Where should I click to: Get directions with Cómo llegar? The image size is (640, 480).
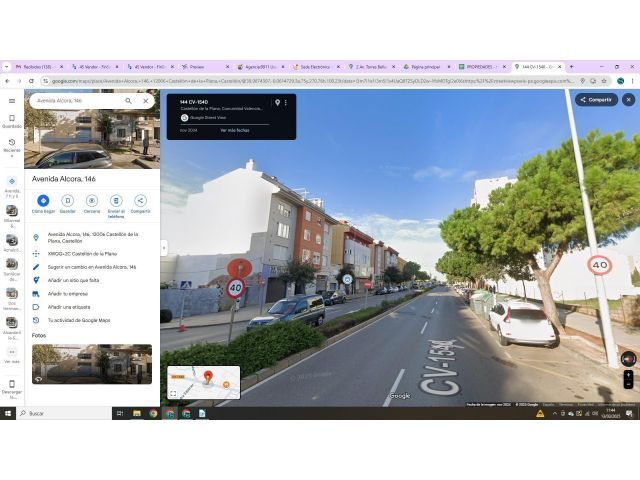[x=43, y=204]
